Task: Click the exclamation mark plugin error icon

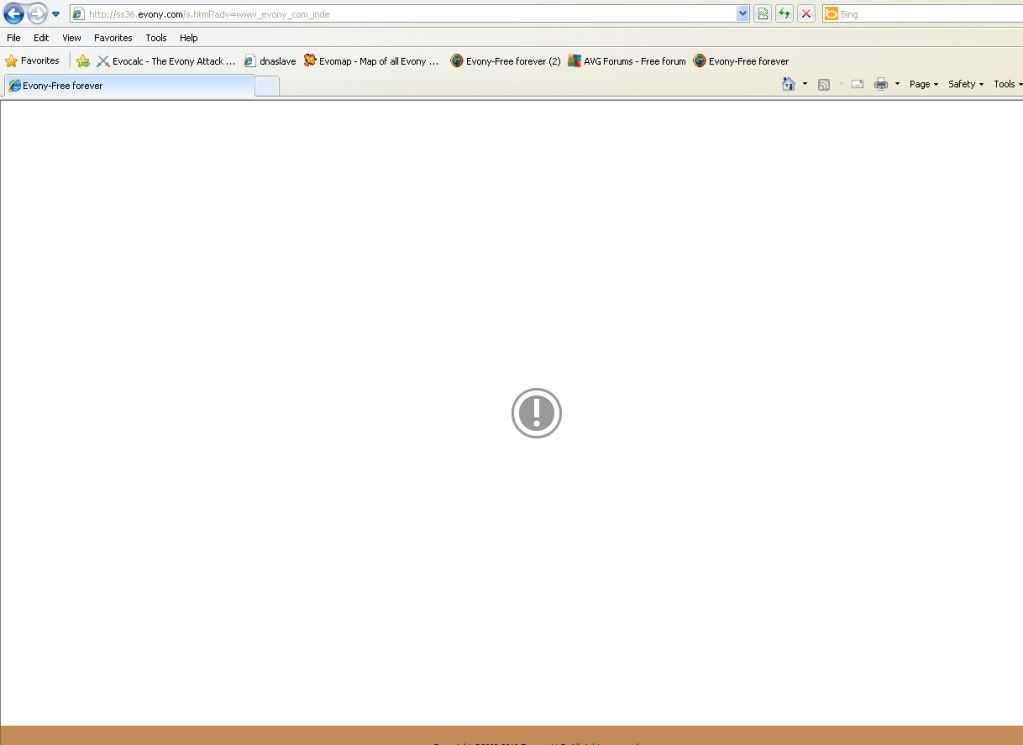Action: (x=537, y=413)
